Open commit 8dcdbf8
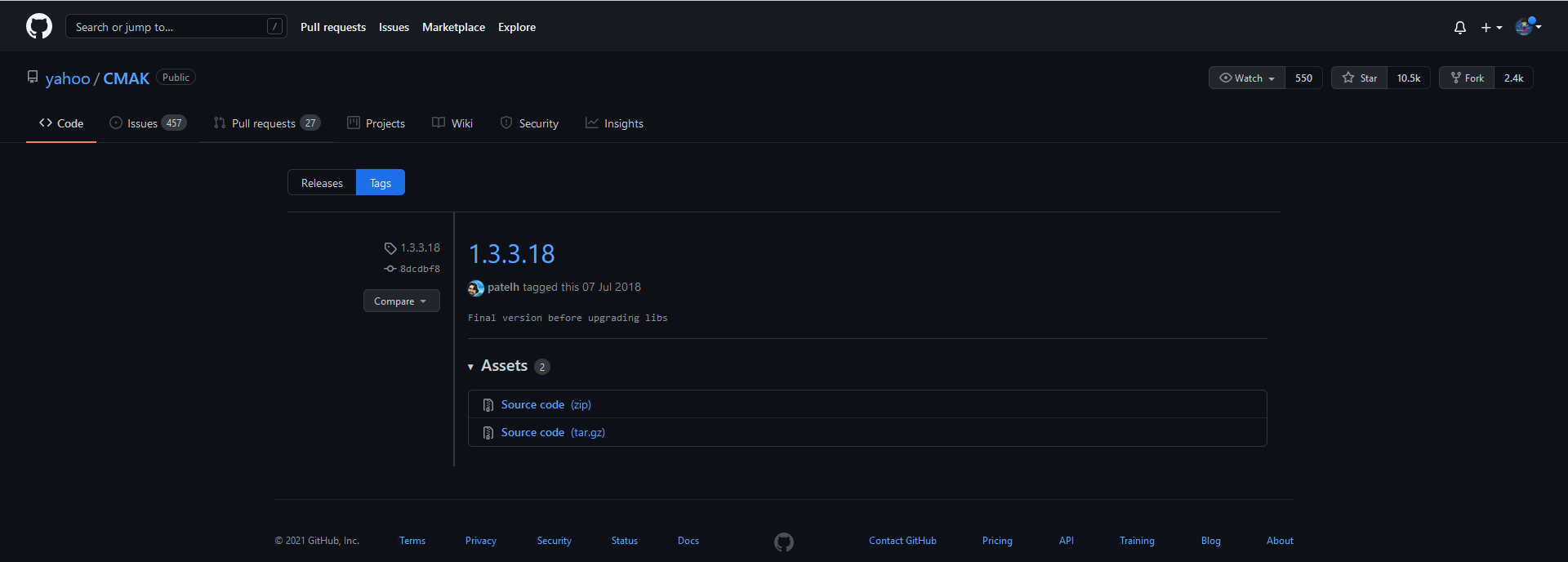Viewport: 1568px width, 562px height. pos(412,269)
